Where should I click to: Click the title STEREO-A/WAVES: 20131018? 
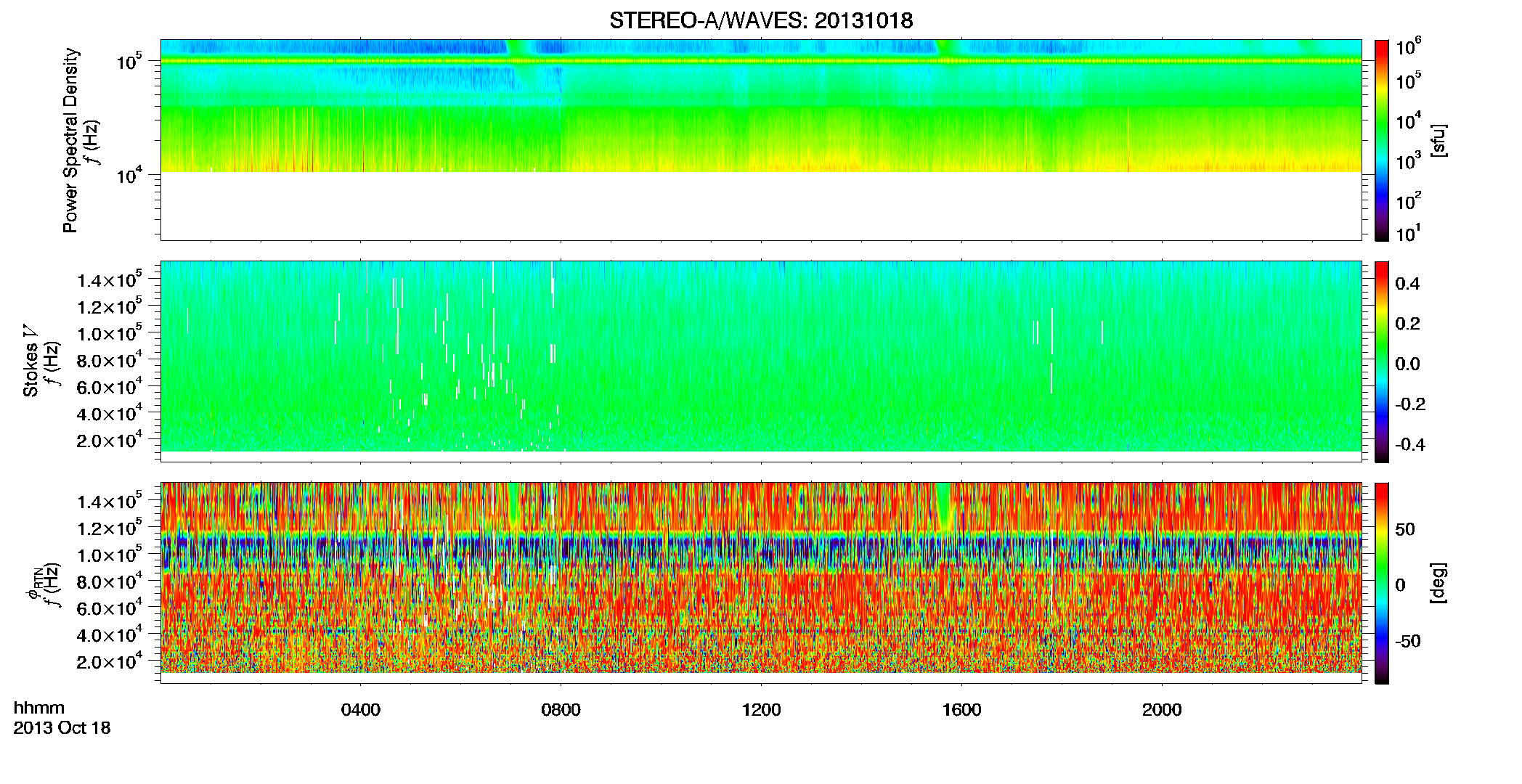point(761,20)
